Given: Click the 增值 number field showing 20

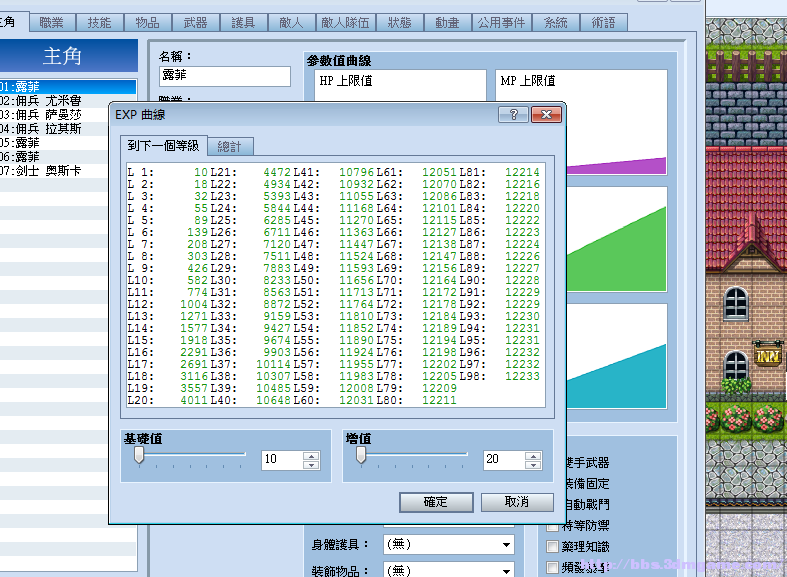Looking at the screenshot, I should pos(503,460).
